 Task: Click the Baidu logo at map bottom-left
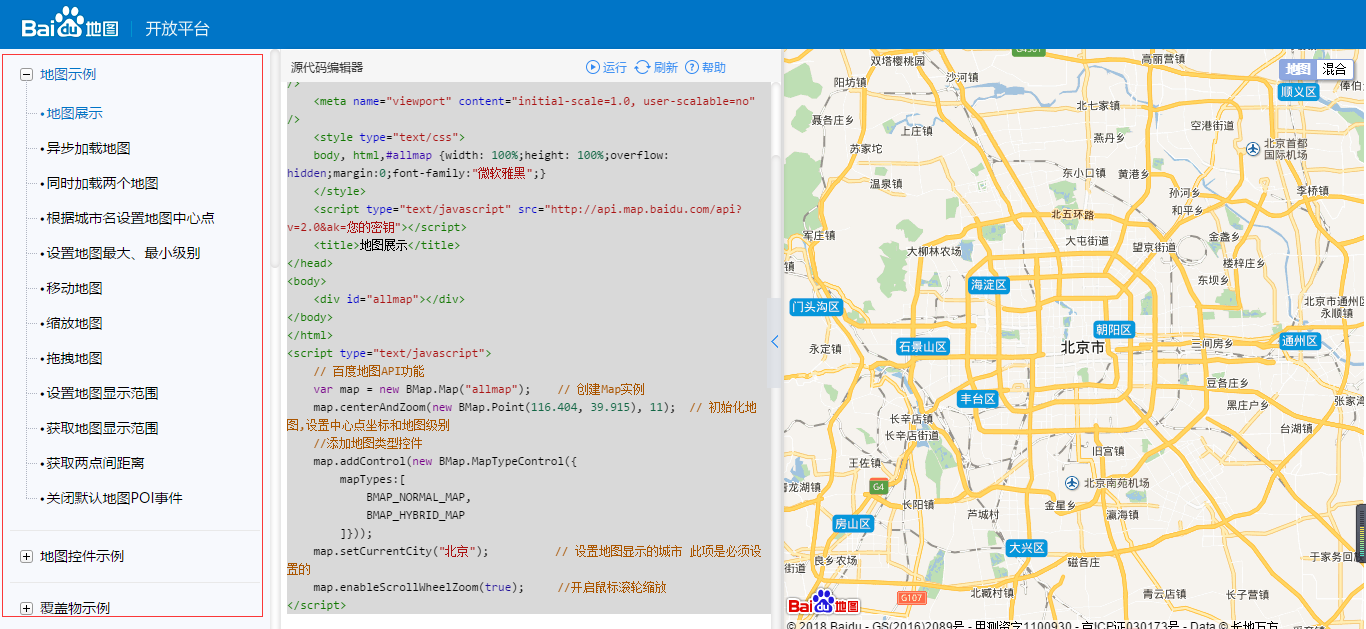823,602
